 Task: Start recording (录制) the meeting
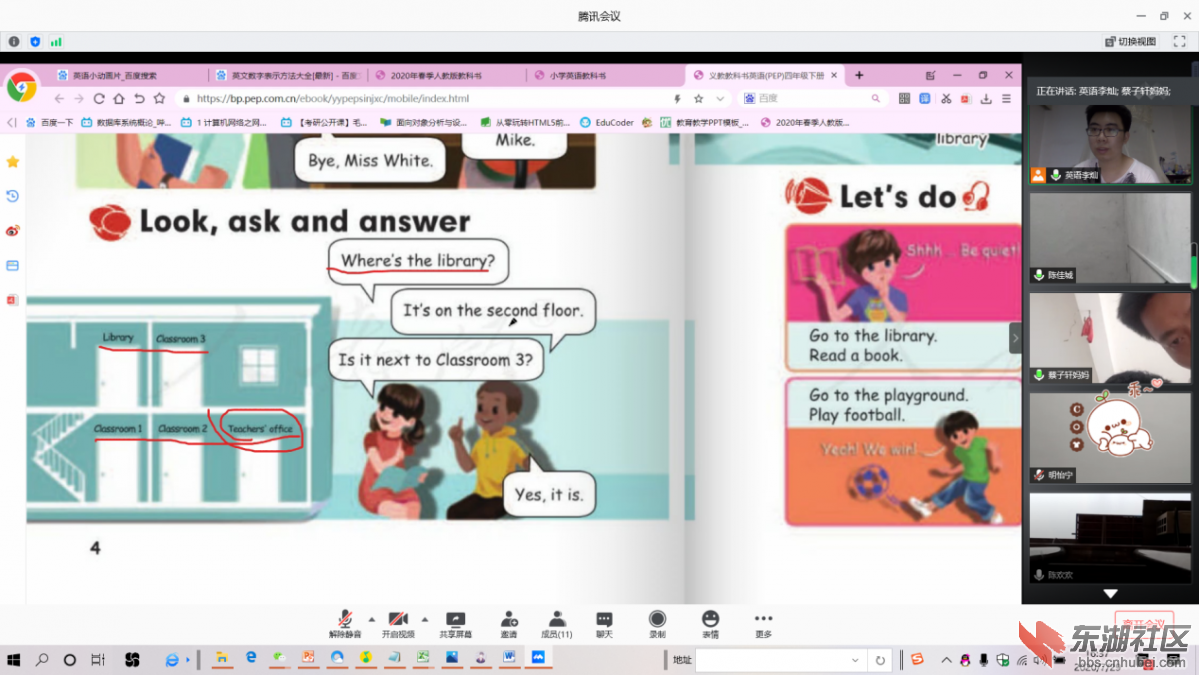click(x=657, y=624)
